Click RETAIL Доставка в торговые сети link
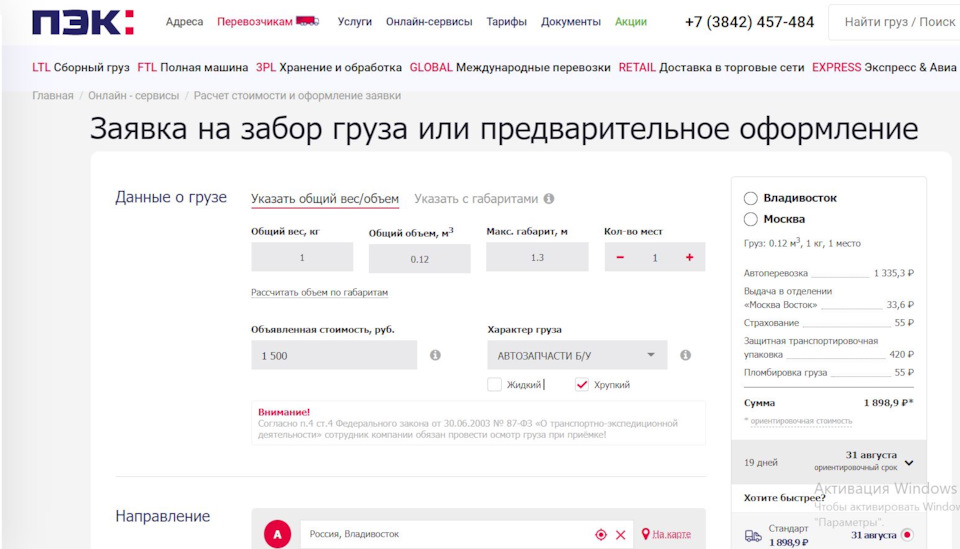Image resolution: width=960 pixels, height=549 pixels. (x=711, y=67)
